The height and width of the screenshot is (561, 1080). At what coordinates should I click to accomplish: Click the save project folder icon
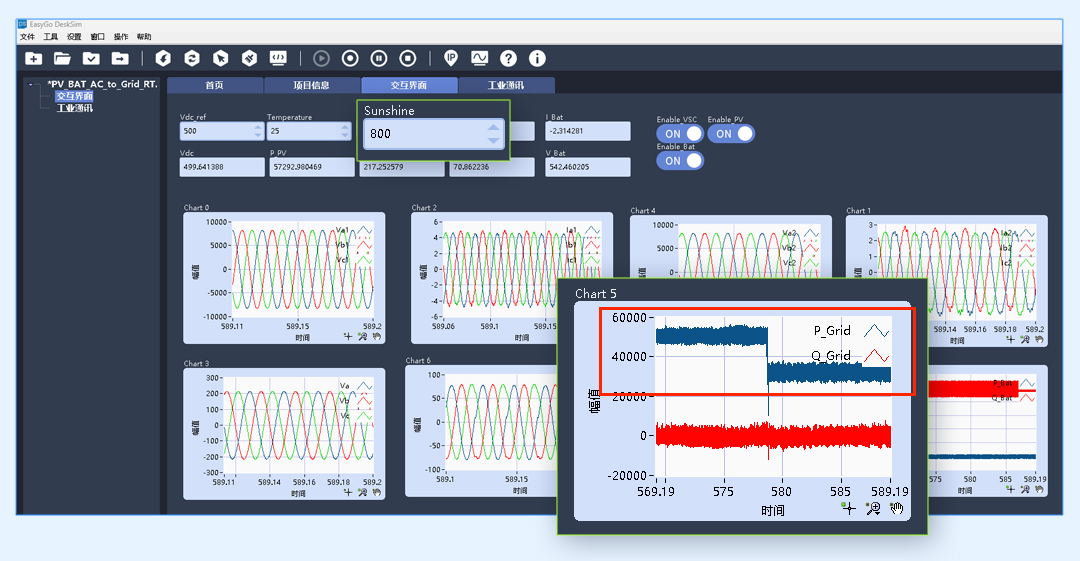(x=91, y=59)
